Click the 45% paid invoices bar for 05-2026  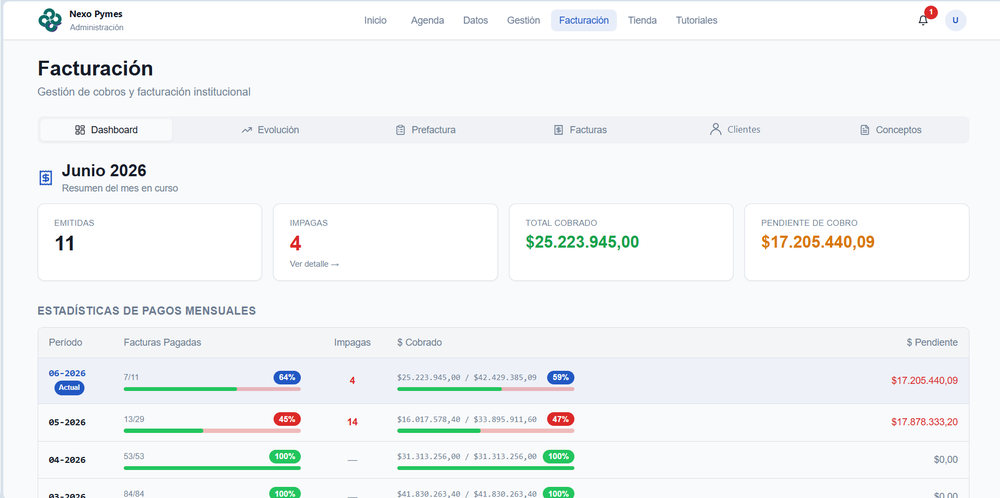pyautogui.click(x=212, y=431)
